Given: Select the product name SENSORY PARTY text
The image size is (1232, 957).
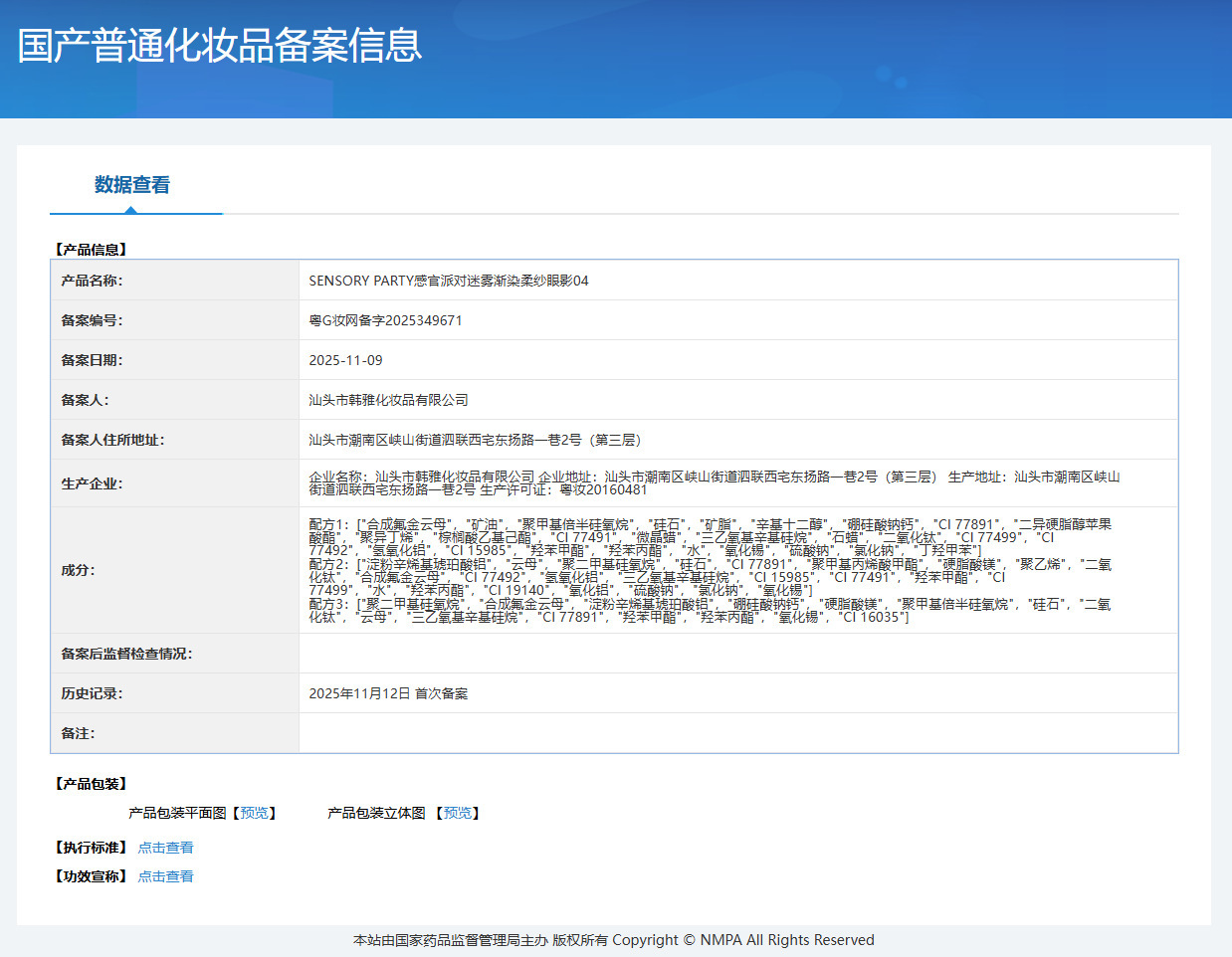Looking at the screenshot, I should (449, 281).
